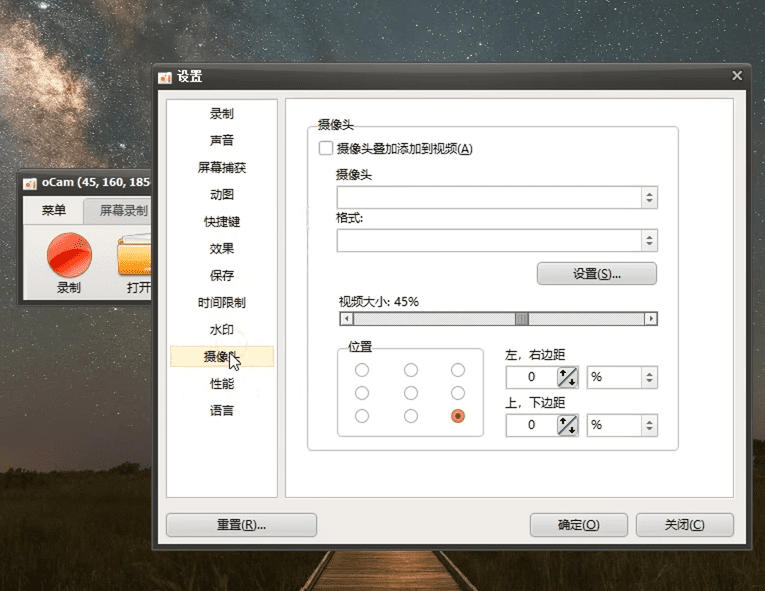Select the center position radio button
This screenshot has width=765, height=591.
(x=410, y=393)
